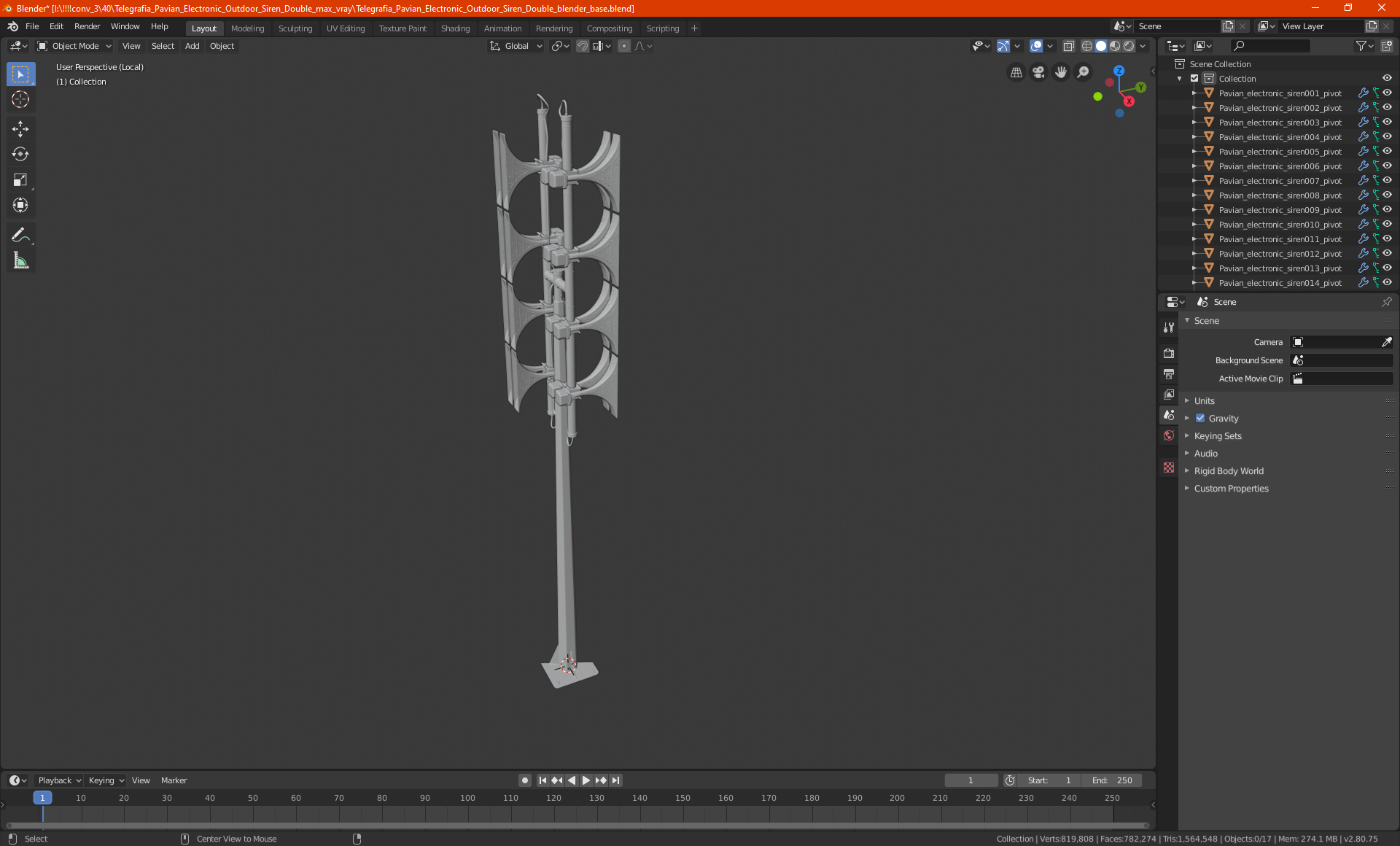Switch to the Shading workspace tab

coord(455,28)
